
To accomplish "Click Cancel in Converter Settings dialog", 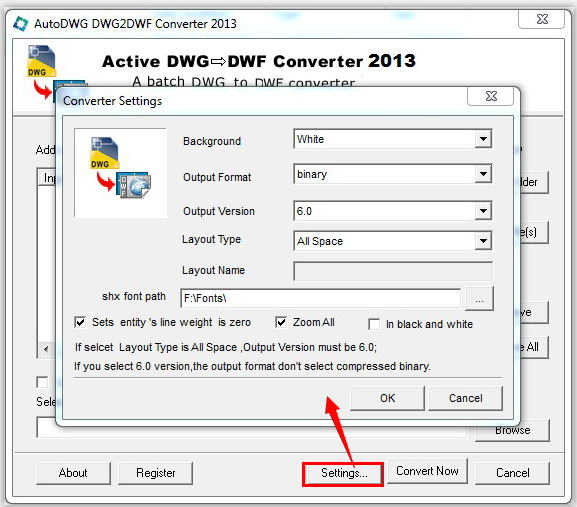I will click(x=466, y=398).
